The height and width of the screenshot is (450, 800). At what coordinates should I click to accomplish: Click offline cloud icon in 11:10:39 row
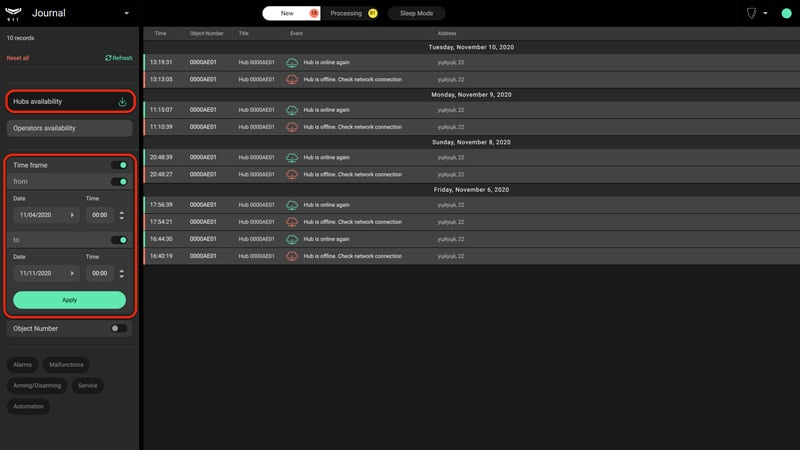292,127
